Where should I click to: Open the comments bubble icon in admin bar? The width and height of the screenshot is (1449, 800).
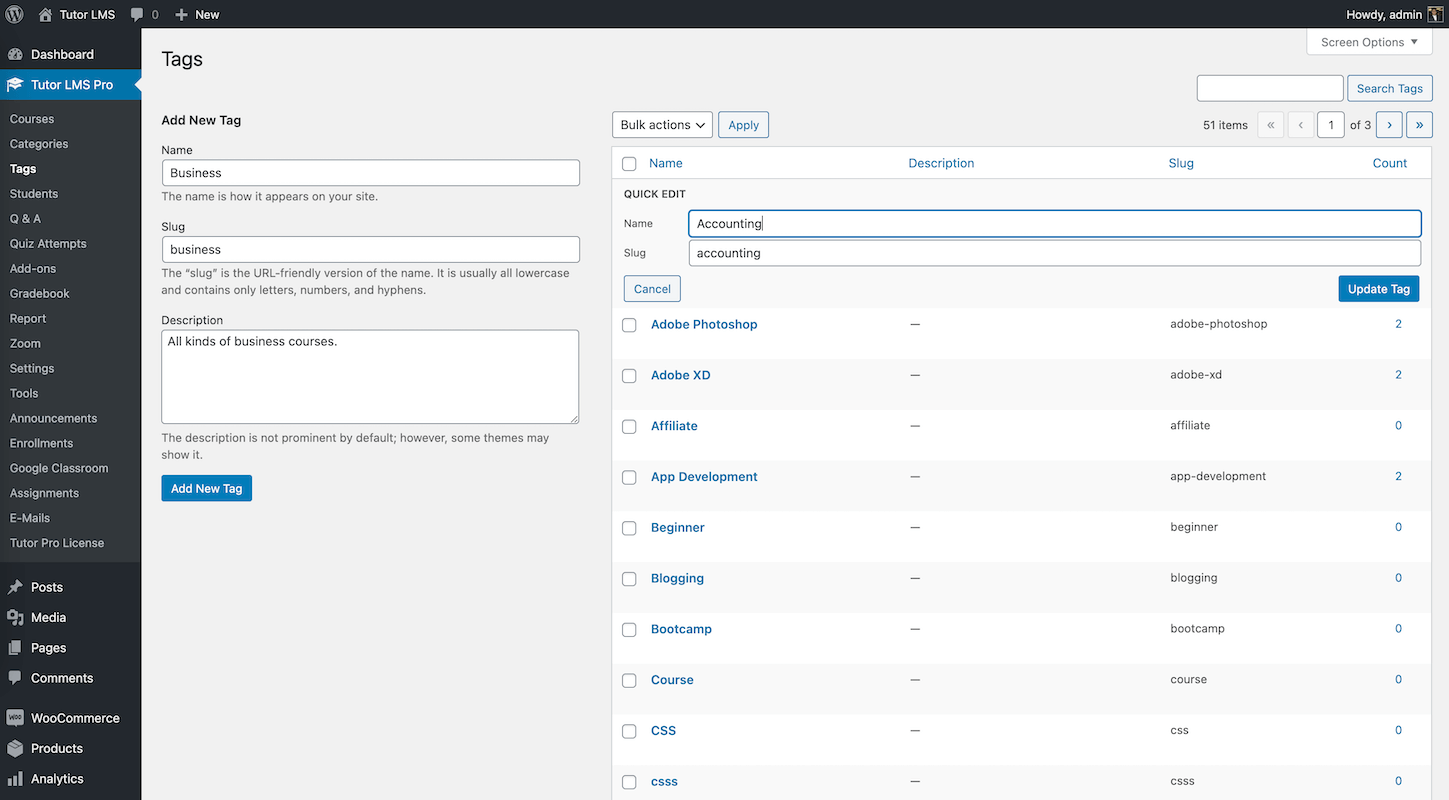tap(137, 14)
